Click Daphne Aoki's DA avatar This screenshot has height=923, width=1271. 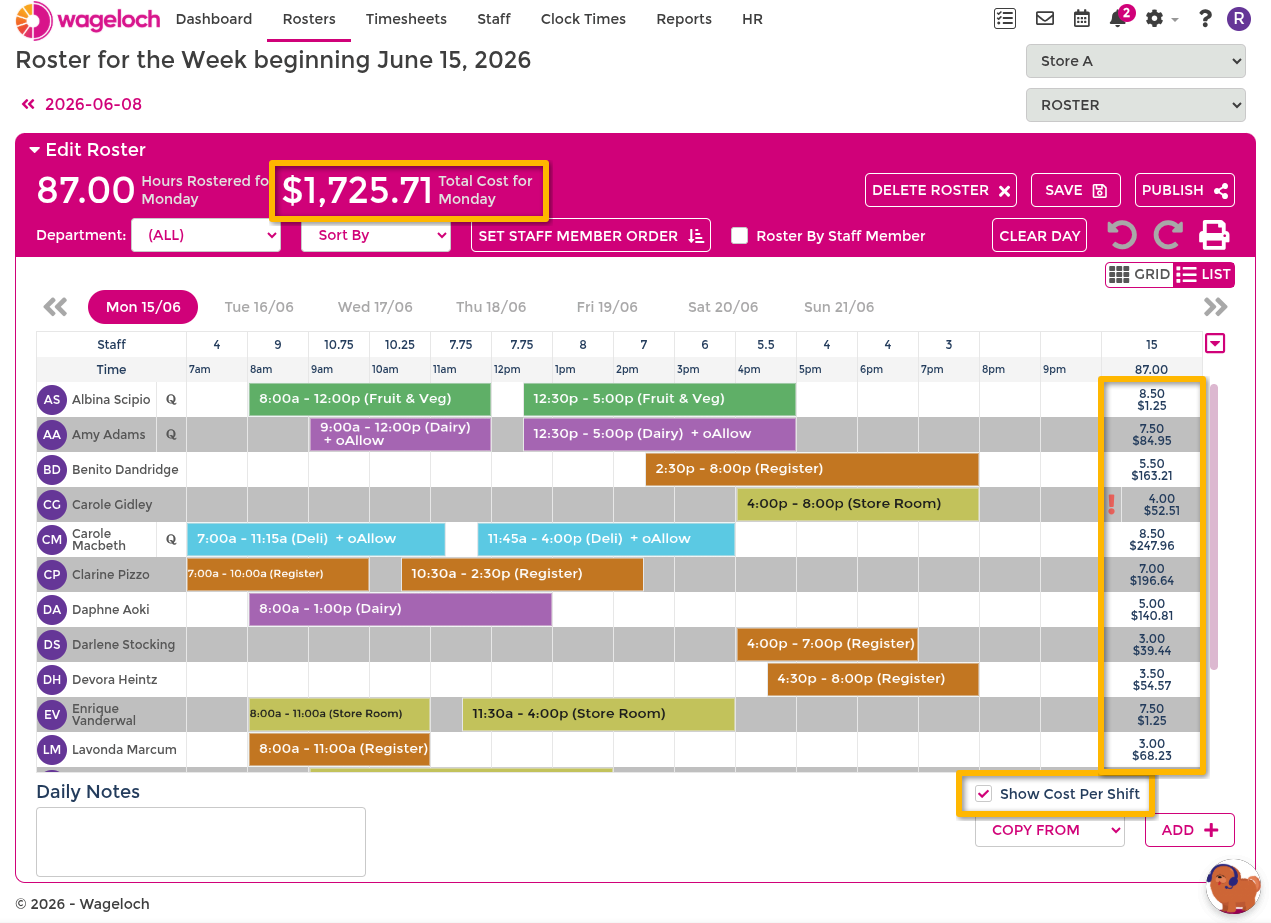[x=52, y=609]
